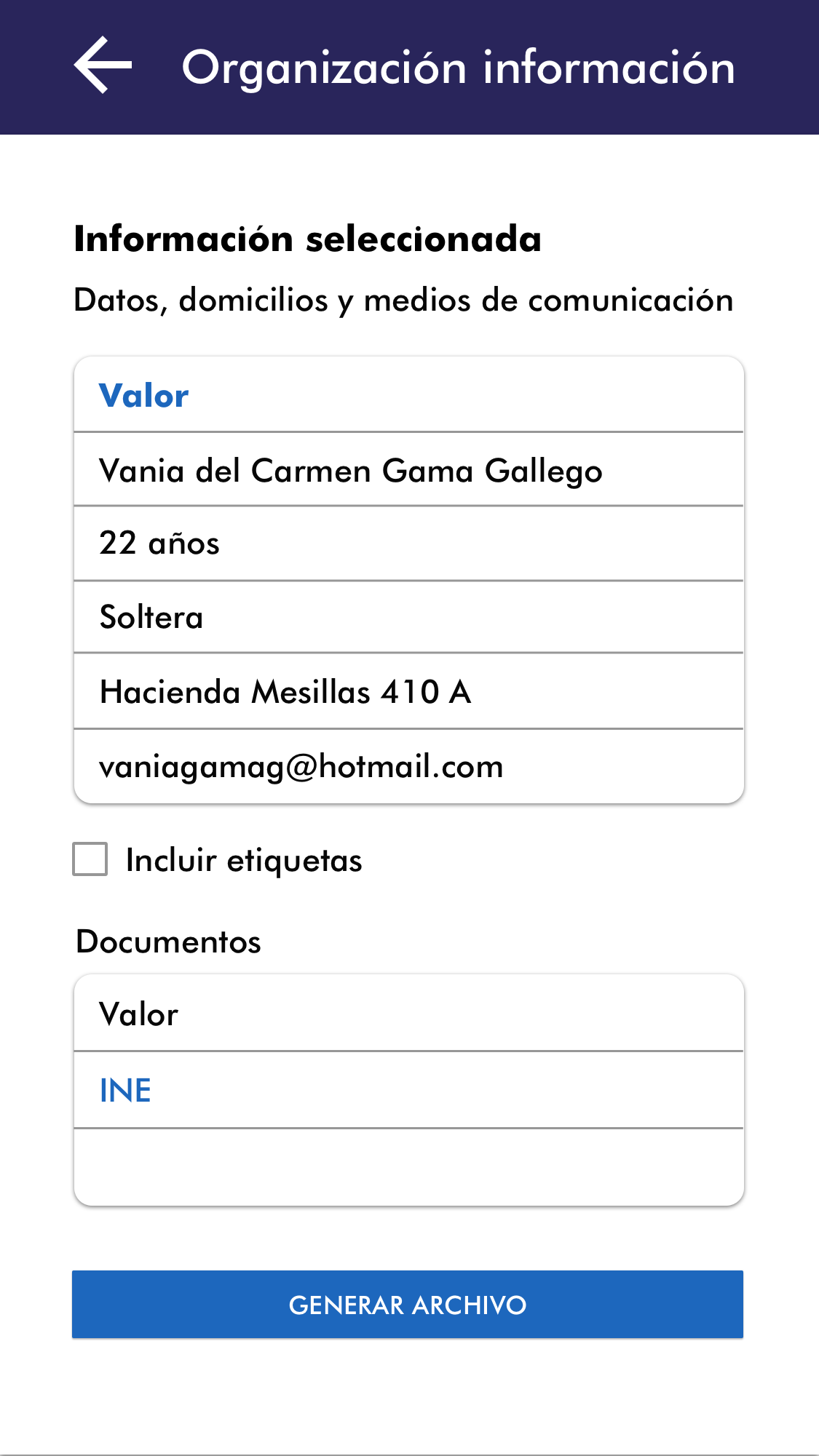Click the thin line at screen bottom
Viewport: 819px width, 1456px height.
tap(408, 1455)
